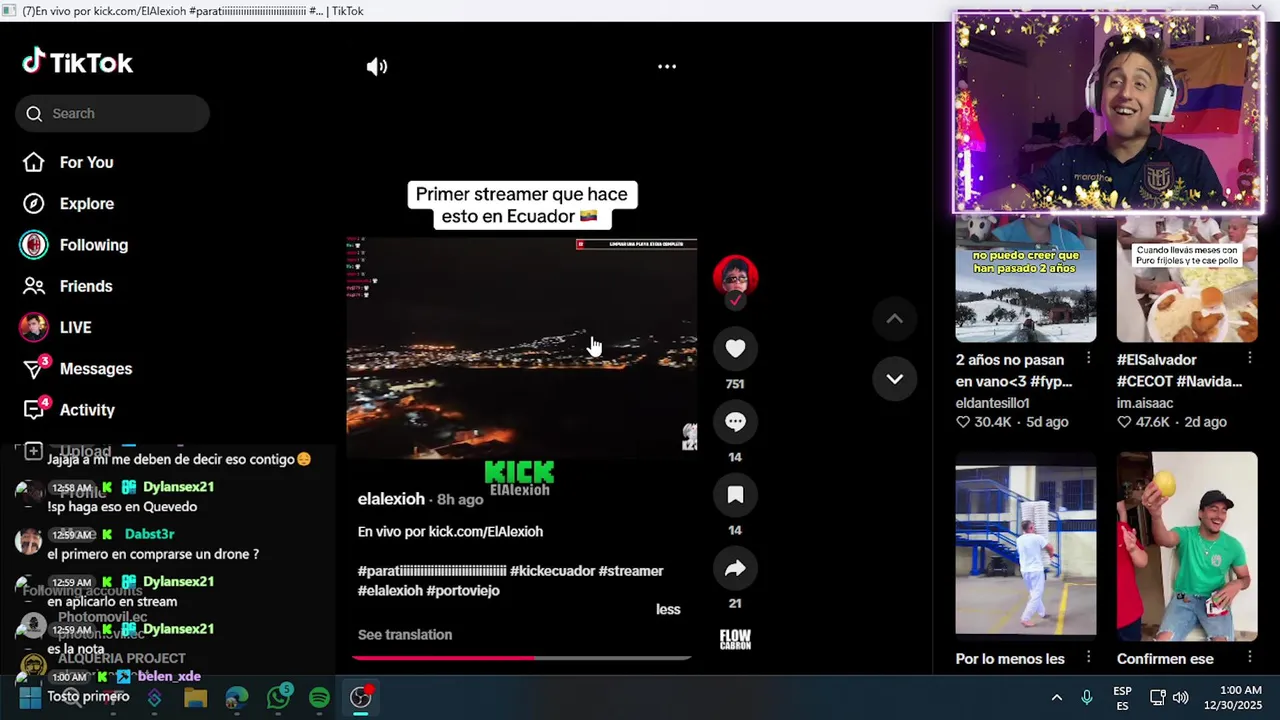1280x720 pixels.
Task: Click the #portoviejo hashtag
Action: pos(463,591)
